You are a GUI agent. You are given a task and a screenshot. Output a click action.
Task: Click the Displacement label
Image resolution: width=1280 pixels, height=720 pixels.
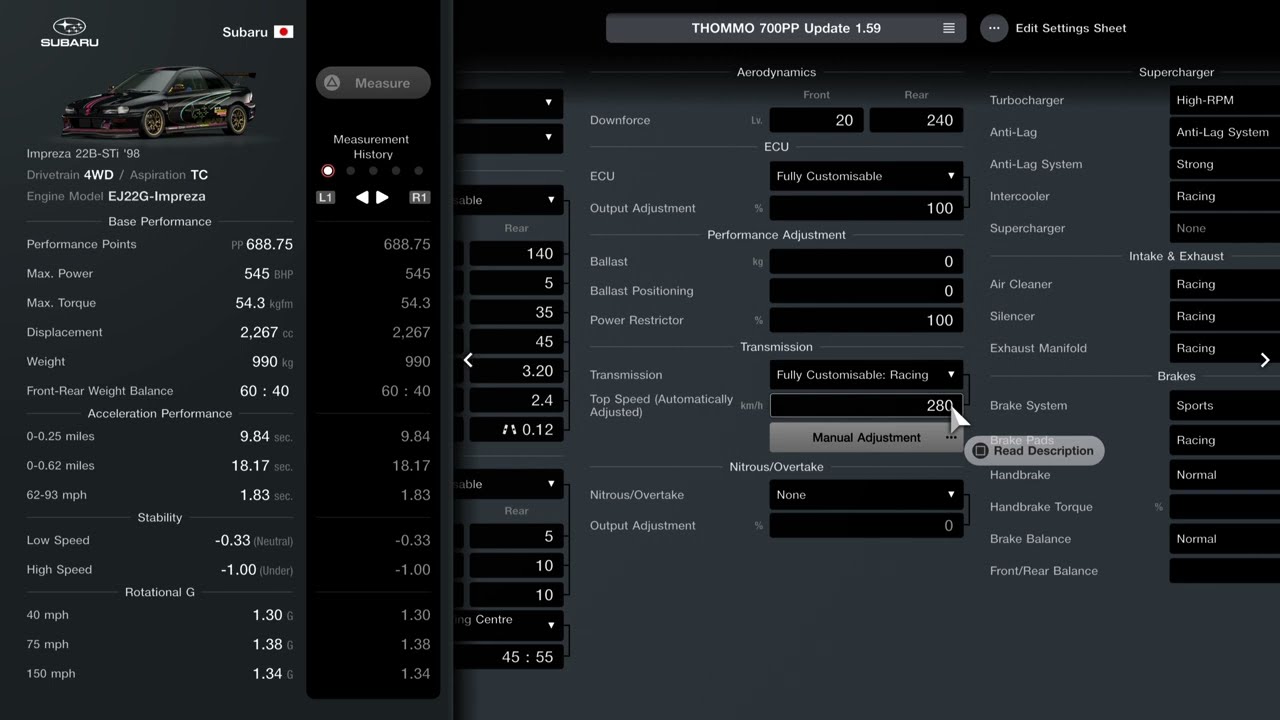point(65,332)
